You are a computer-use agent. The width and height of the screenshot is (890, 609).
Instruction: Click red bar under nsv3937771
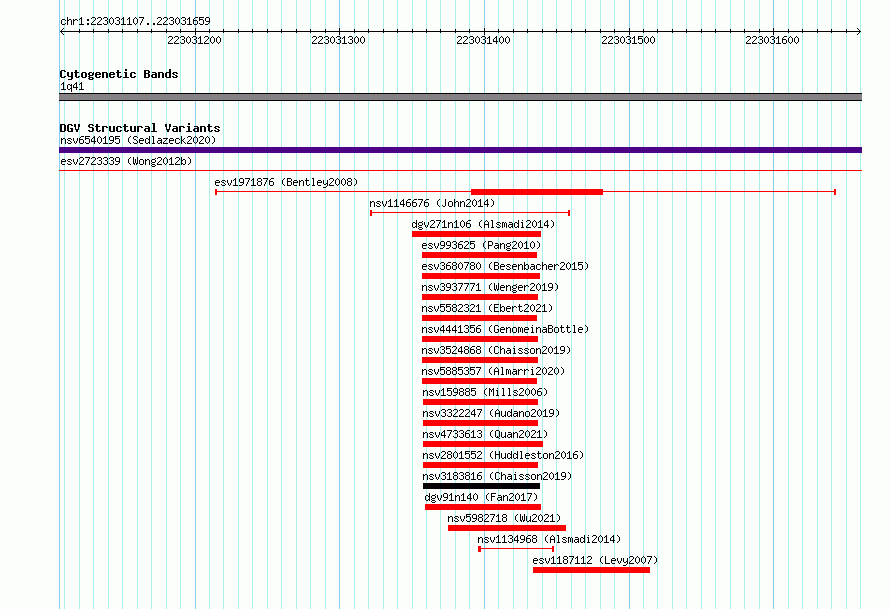click(480, 297)
